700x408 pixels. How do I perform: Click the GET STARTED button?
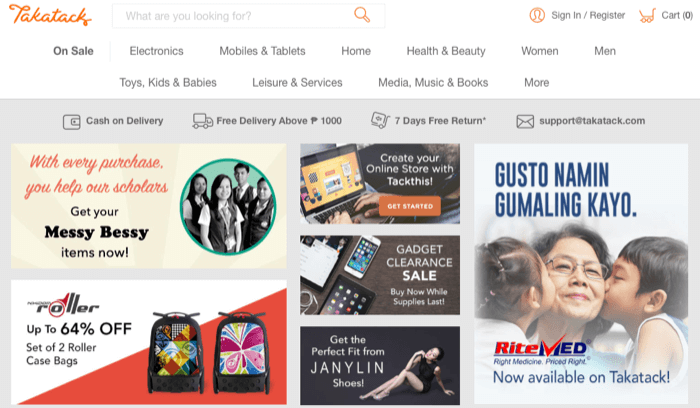(x=410, y=206)
